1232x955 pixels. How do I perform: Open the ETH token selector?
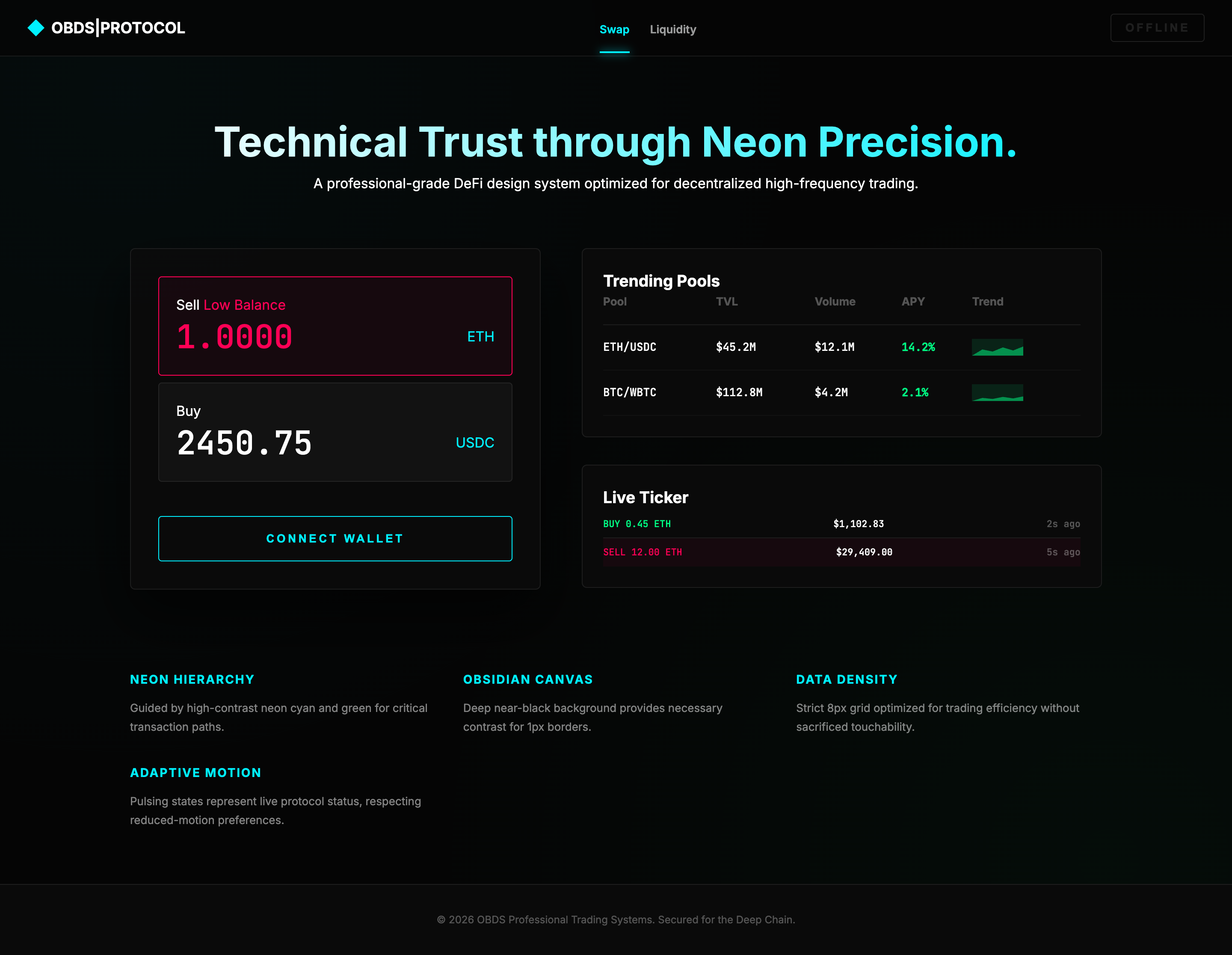click(x=480, y=337)
